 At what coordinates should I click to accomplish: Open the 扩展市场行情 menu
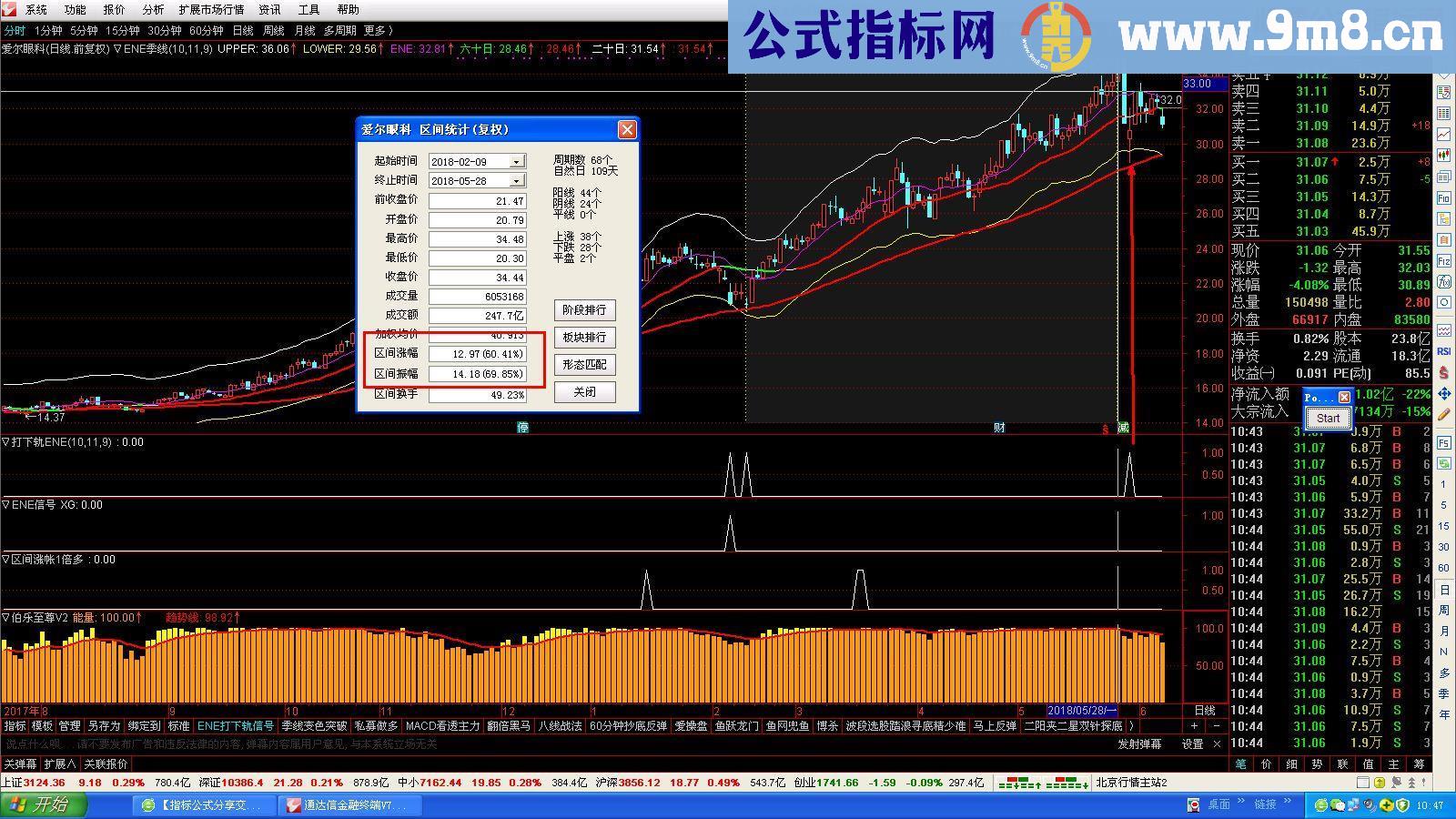(x=211, y=9)
